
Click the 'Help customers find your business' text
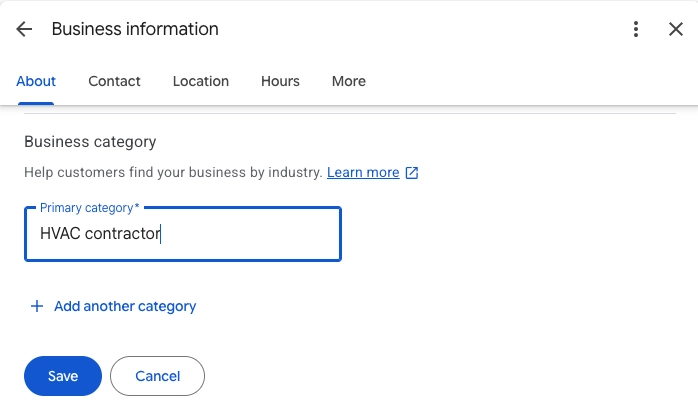173,172
